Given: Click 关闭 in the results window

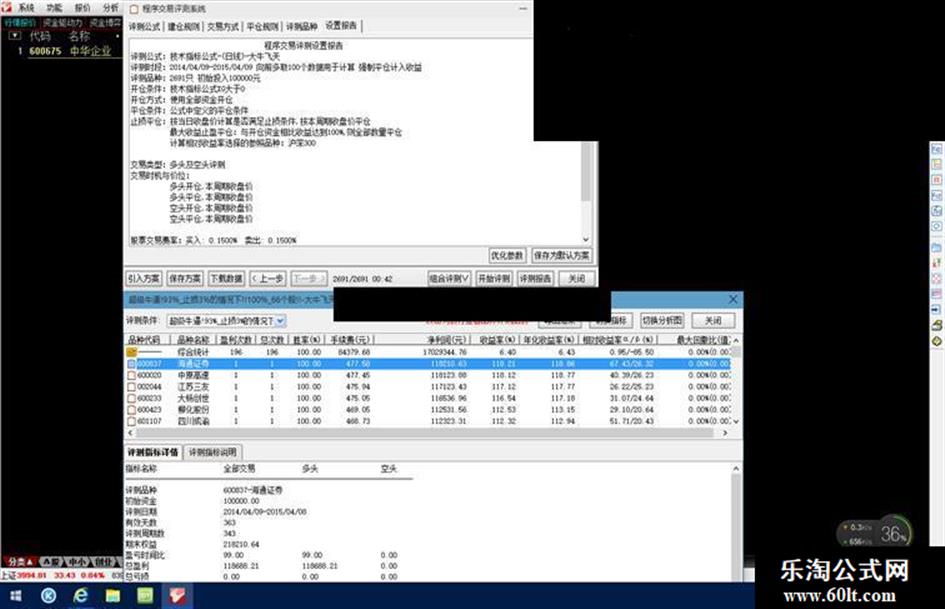Looking at the screenshot, I should point(713,320).
